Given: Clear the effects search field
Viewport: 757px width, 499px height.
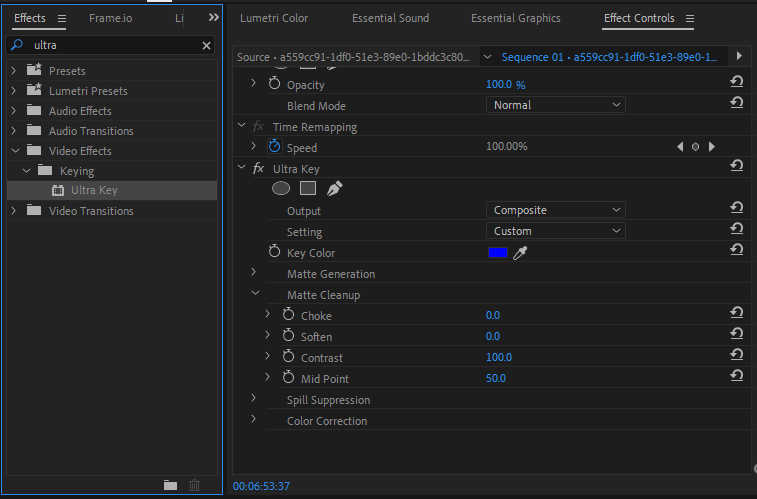Looking at the screenshot, I should pos(206,45).
